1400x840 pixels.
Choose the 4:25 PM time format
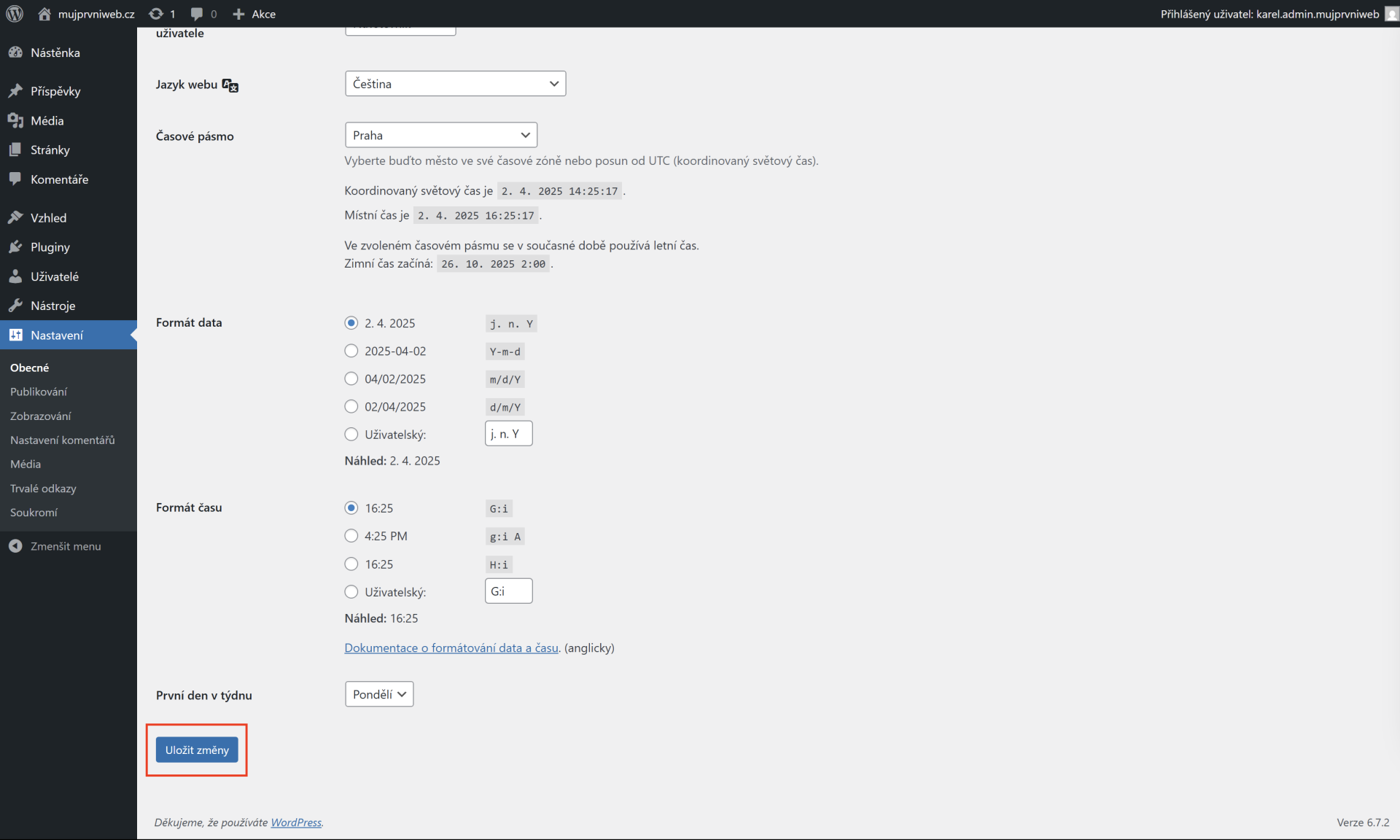click(351, 535)
